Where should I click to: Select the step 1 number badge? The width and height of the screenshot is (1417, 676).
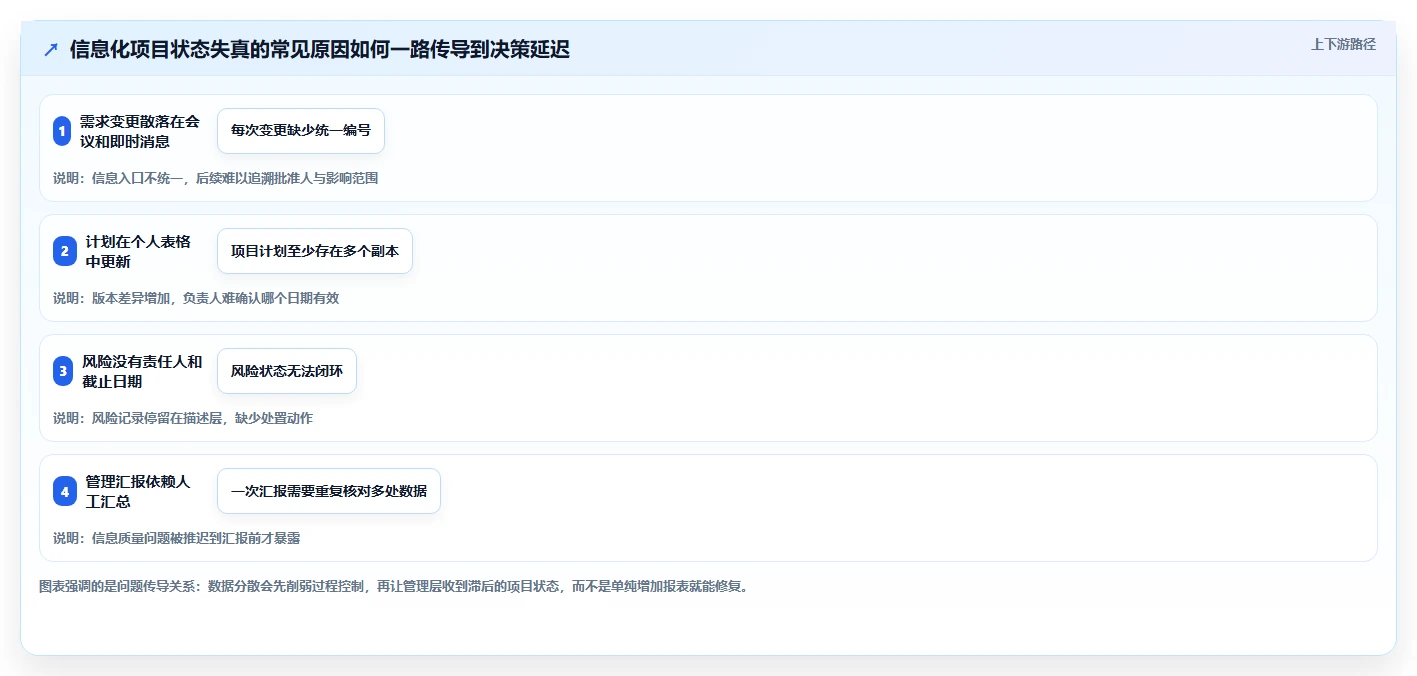tap(62, 131)
